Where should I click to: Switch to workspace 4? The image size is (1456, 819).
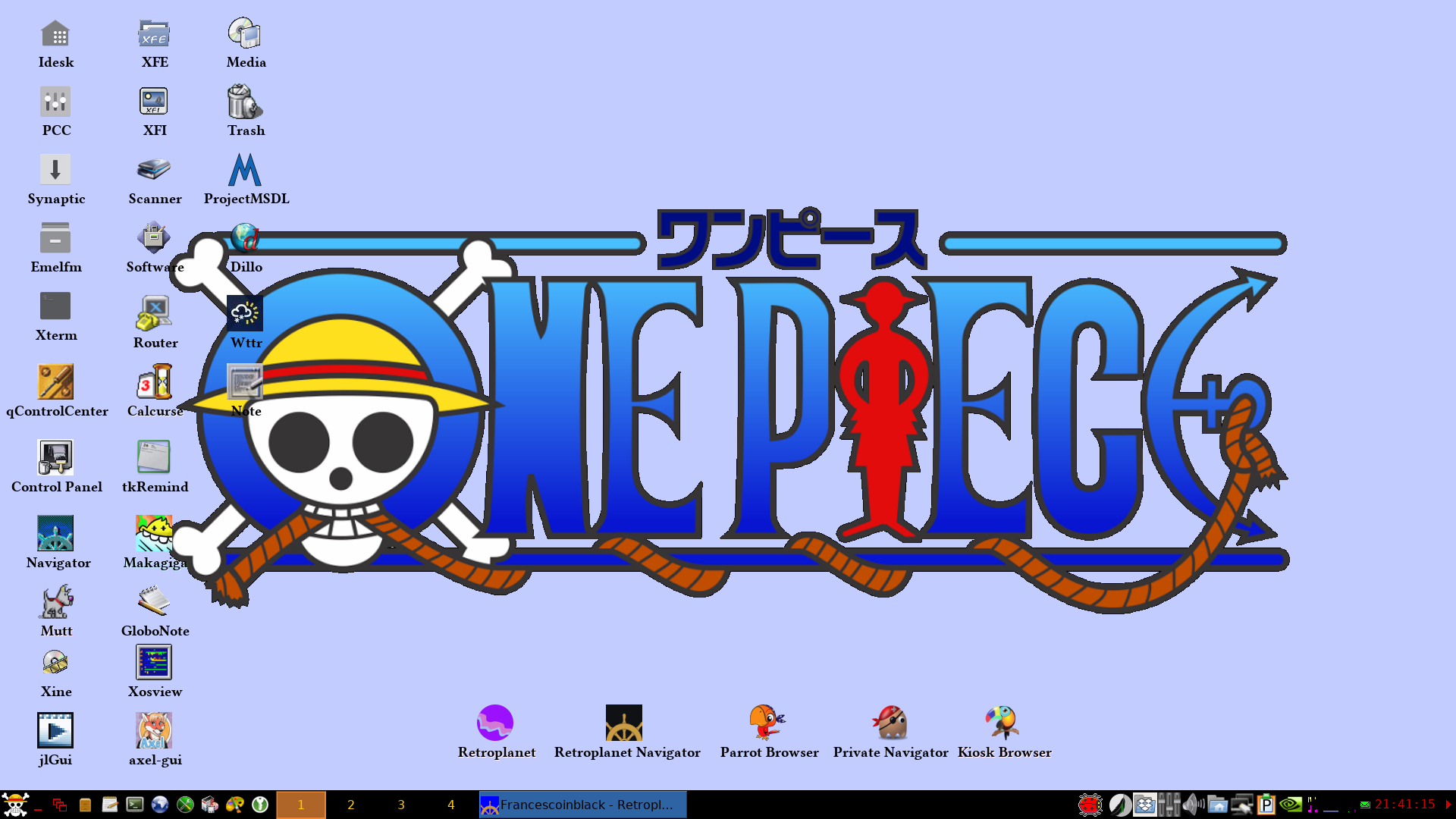pyautogui.click(x=451, y=805)
